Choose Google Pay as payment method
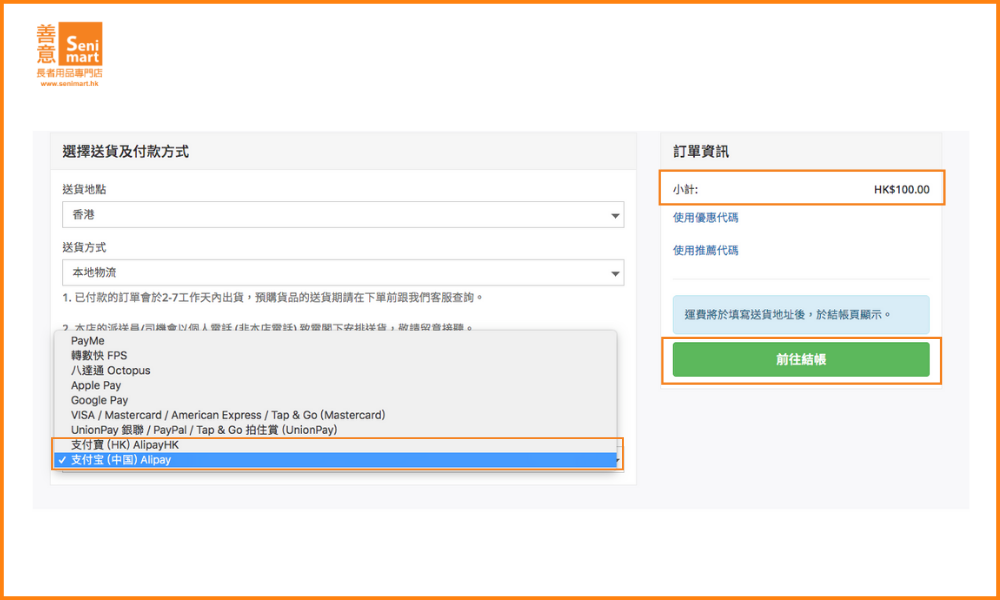Screen dimensions: 1000x600 [99, 400]
